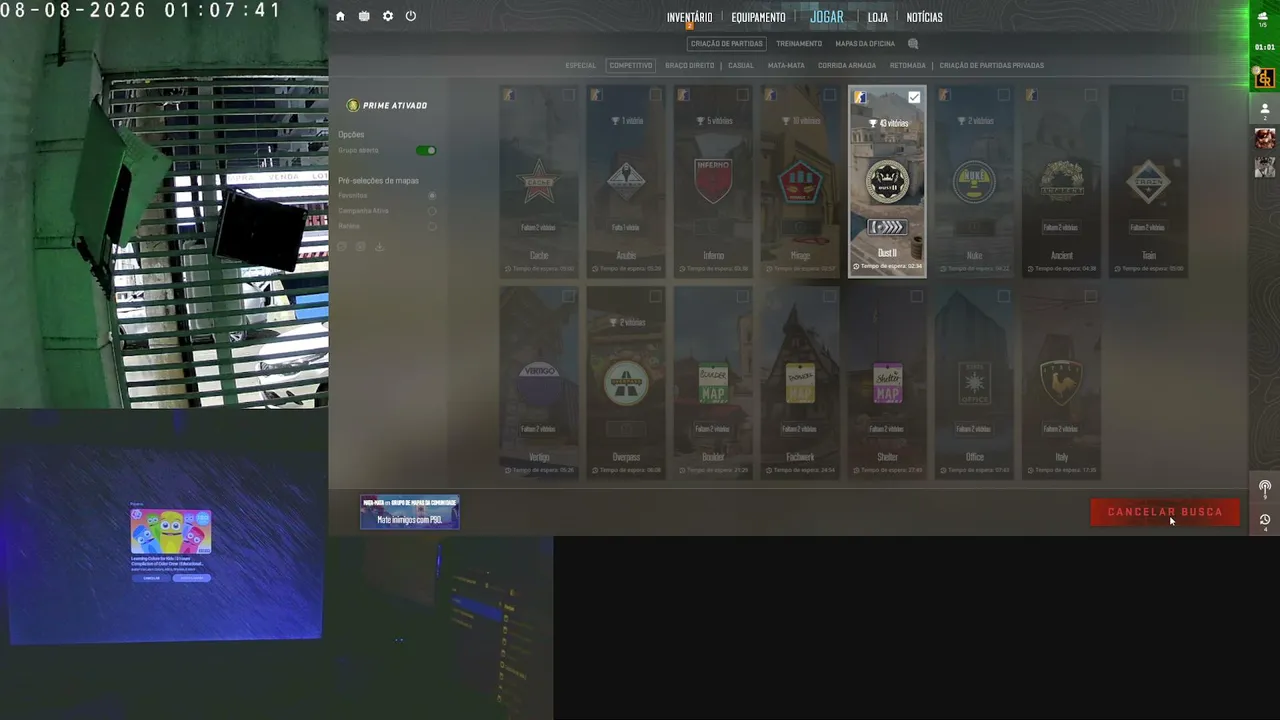Toggle the Grupo aberto switch
This screenshot has width=1280, height=720.
tap(426, 150)
